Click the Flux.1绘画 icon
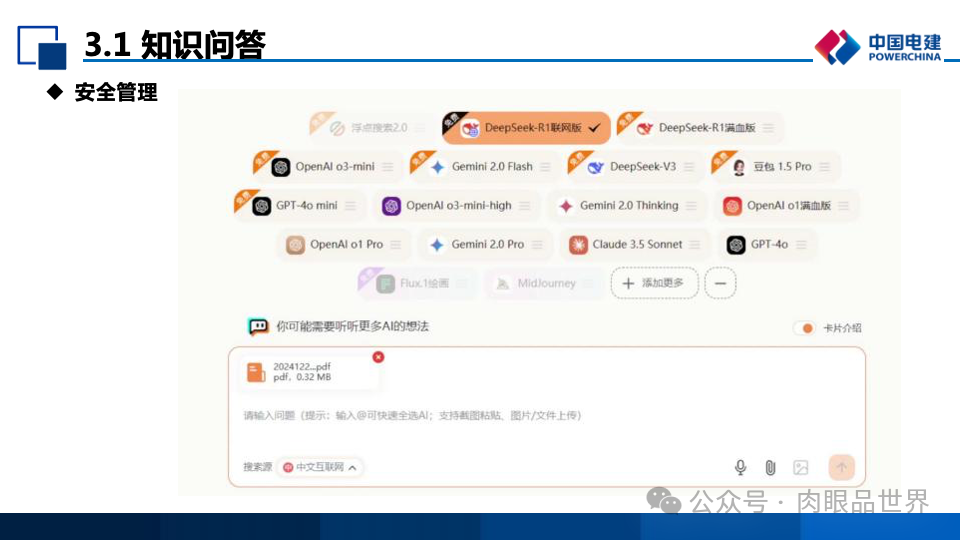The image size is (960, 540). (x=385, y=284)
